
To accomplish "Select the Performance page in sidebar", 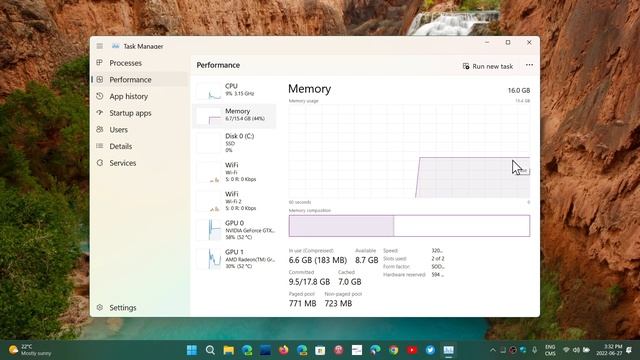I will (139, 80).
